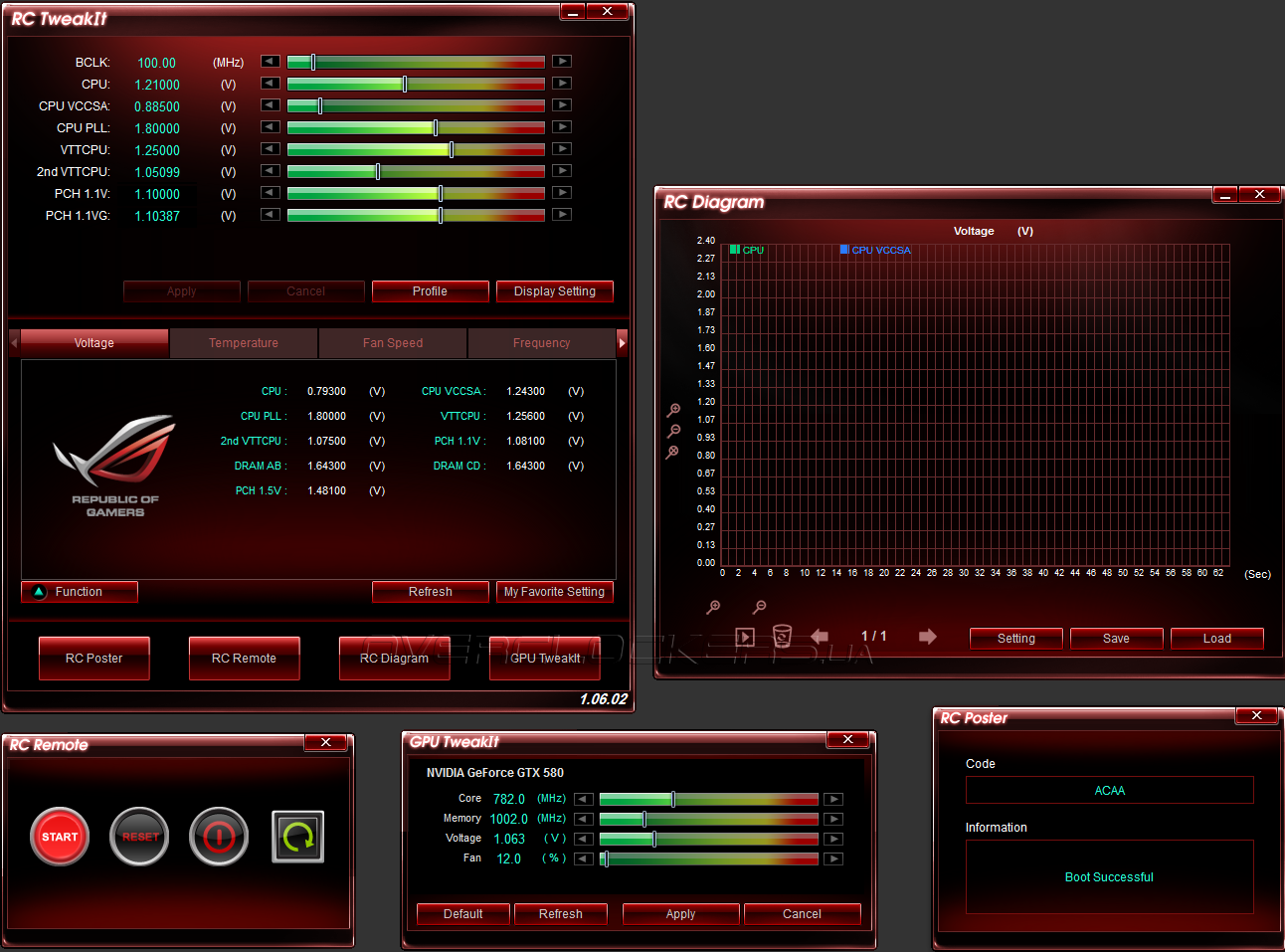This screenshot has width=1285, height=952.
Task: Click the GPU Core clock slider handle
Action: click(x=673, y=799)
